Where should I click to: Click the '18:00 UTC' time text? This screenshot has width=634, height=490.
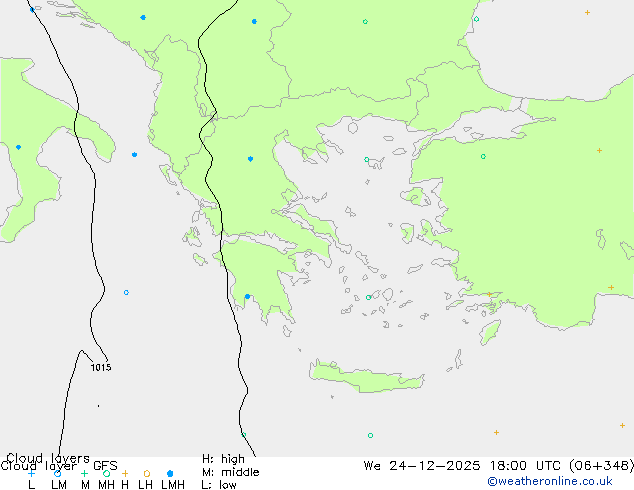[528, 466]
